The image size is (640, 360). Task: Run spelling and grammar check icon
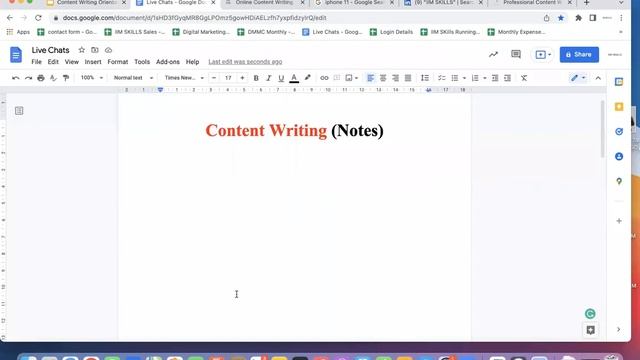point(53,78)
